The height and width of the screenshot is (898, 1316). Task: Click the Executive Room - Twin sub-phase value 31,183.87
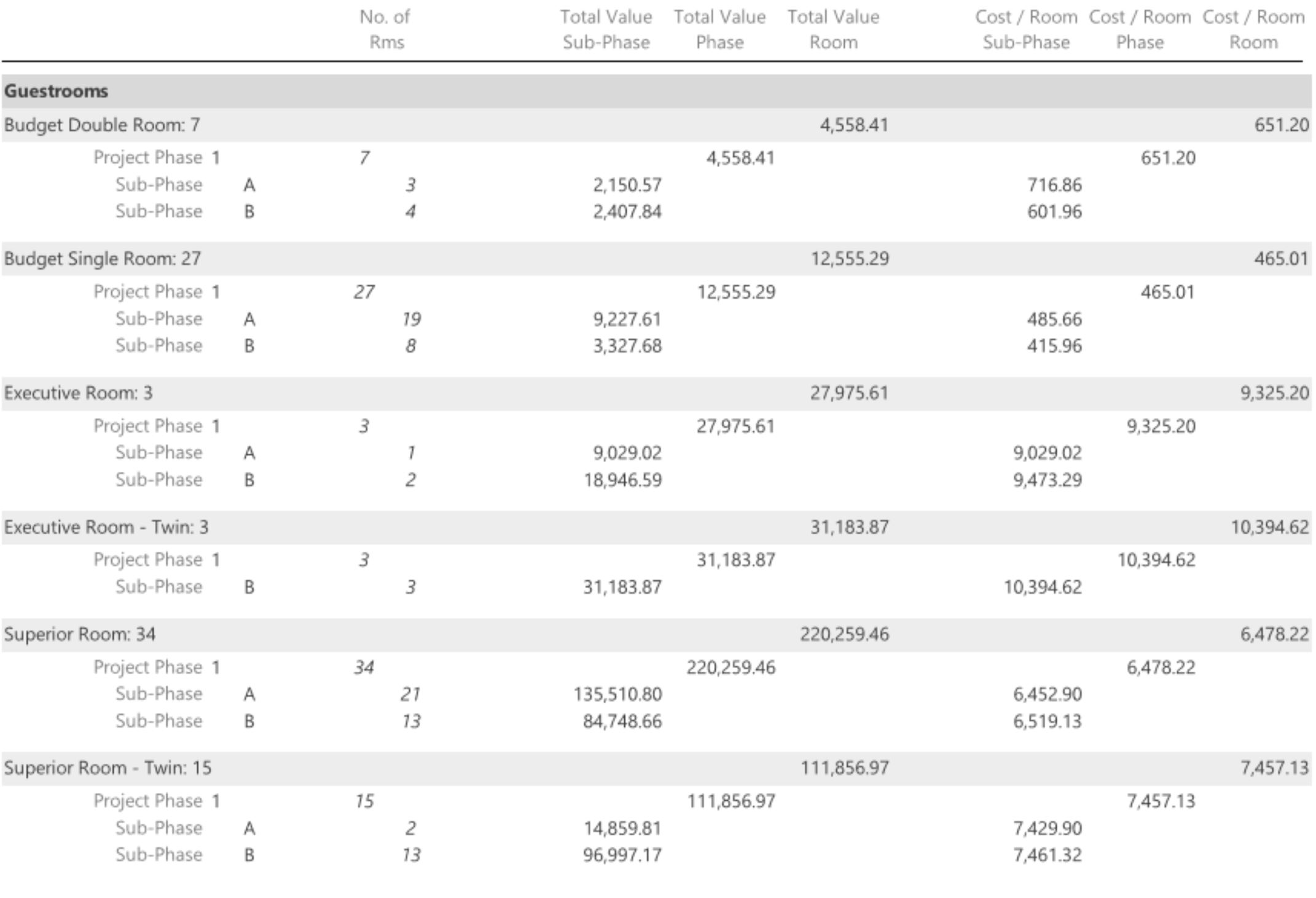point(622,587)
